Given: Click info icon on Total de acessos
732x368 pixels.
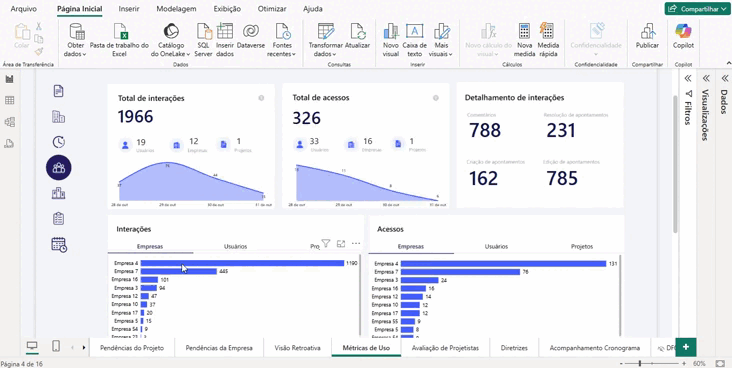Looking at the screenshot, I should click(x=436, y=98).
